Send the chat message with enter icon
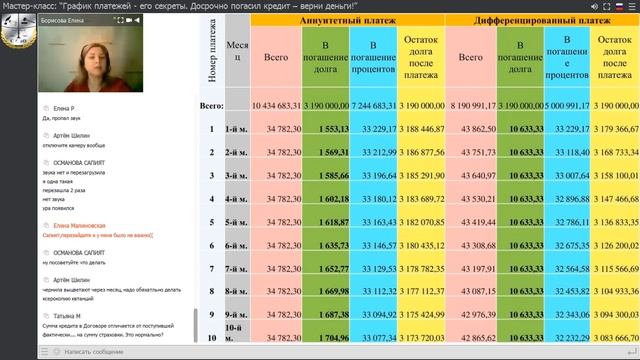 click(632, 351)
